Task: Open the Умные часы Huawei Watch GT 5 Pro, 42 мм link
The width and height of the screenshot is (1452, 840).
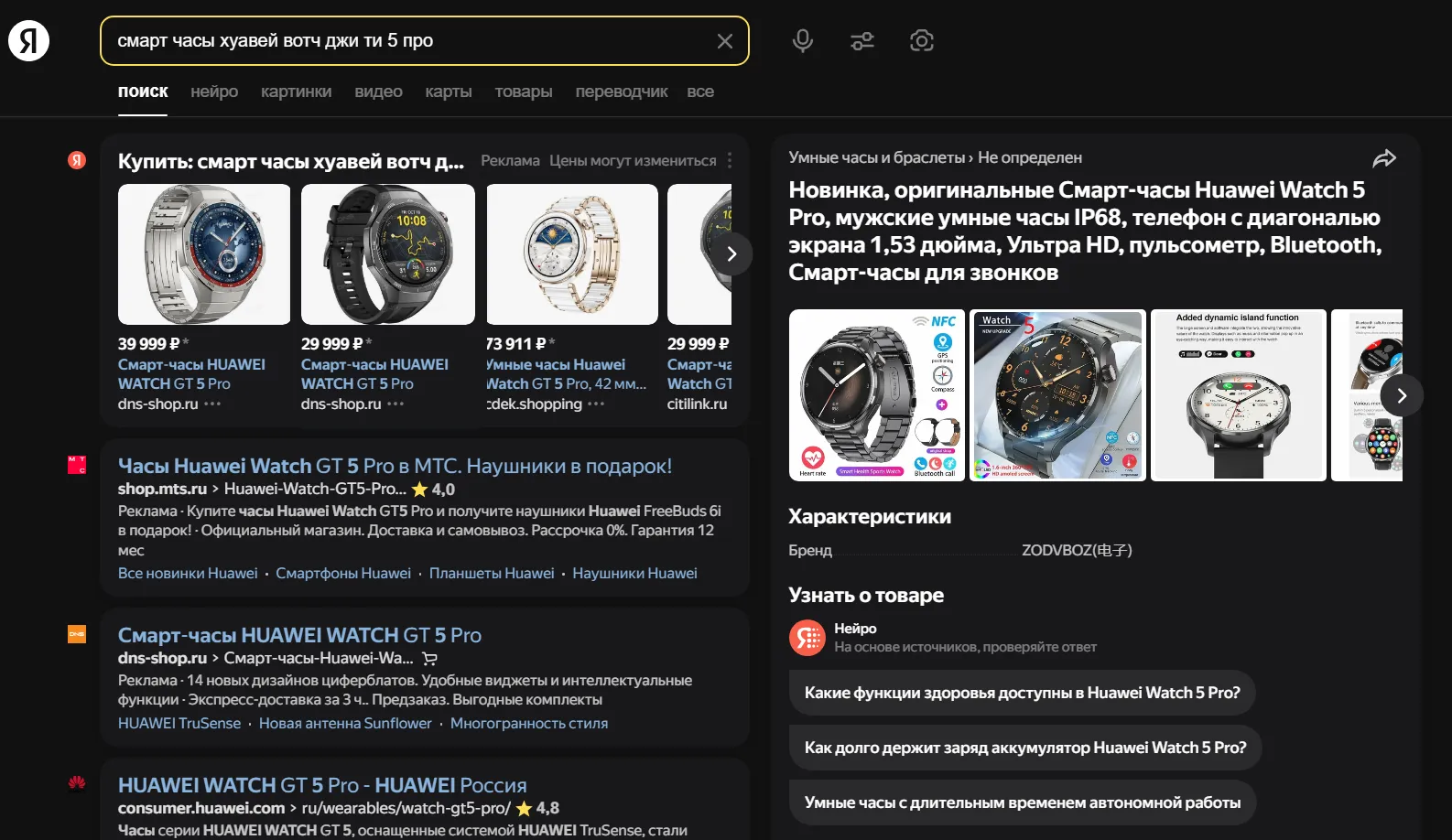Action: [566, 374]
